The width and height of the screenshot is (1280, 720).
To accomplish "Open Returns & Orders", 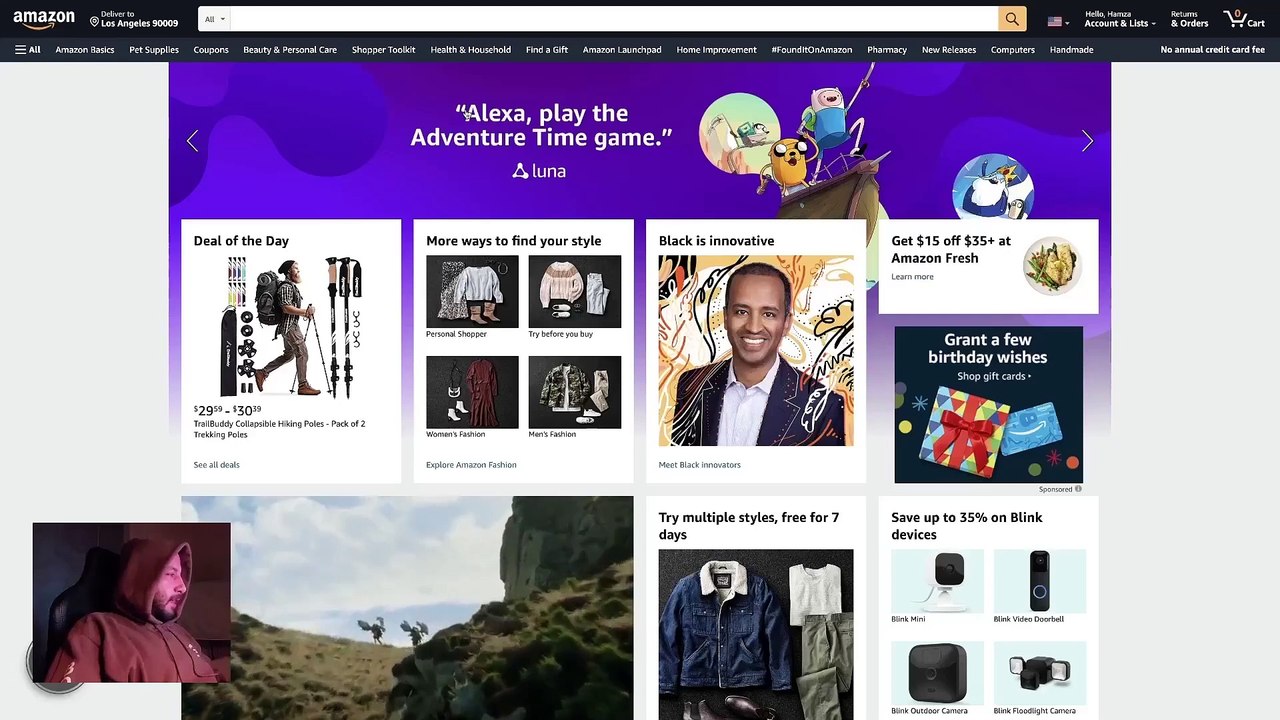I will click(x=1189, y=19).
